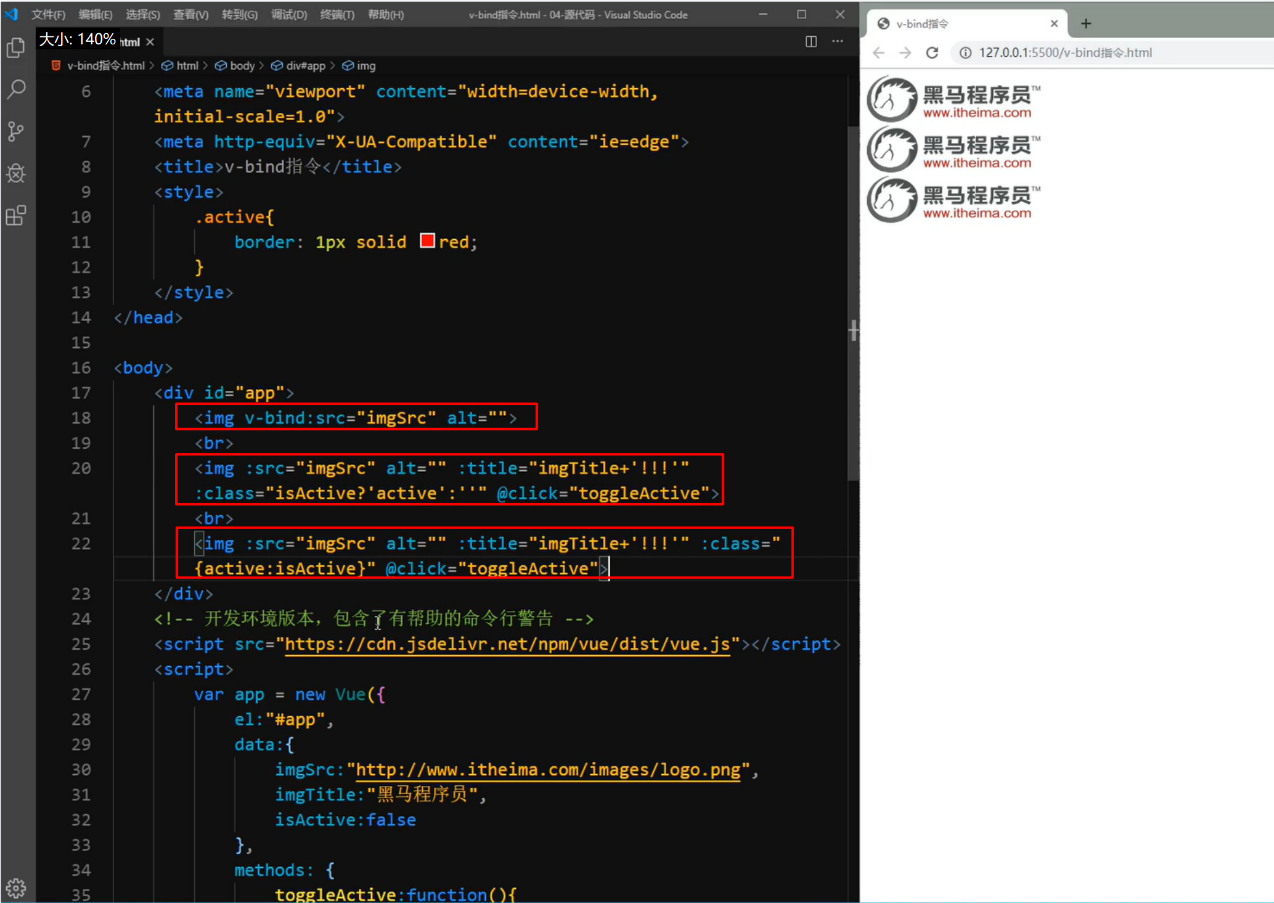The height and width of the screenshot is (903, 1274).
Task: Follow the vue.js CDN link in the code
Action: tap(508, 644)
